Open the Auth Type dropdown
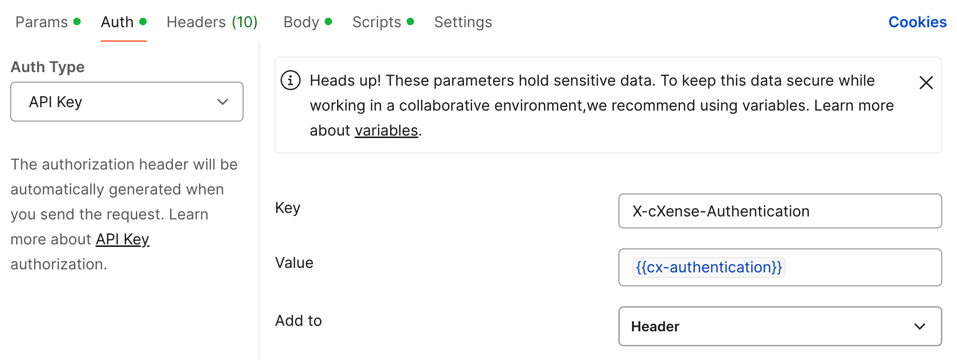This screenshot has height=360, width=957. tap(127, 102)
